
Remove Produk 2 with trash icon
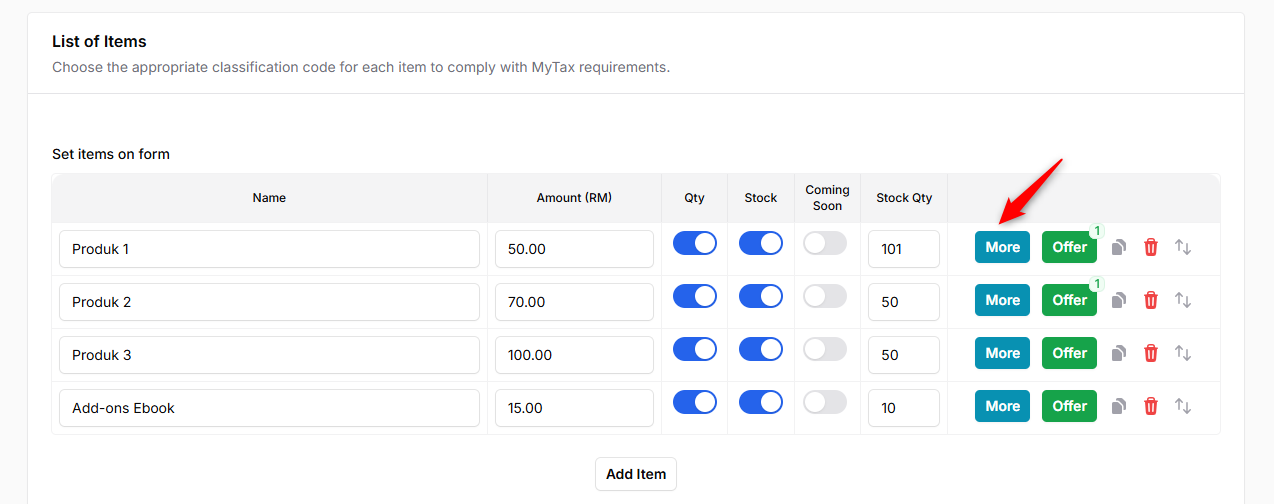pyautogui.click(x=1151, y=300)
